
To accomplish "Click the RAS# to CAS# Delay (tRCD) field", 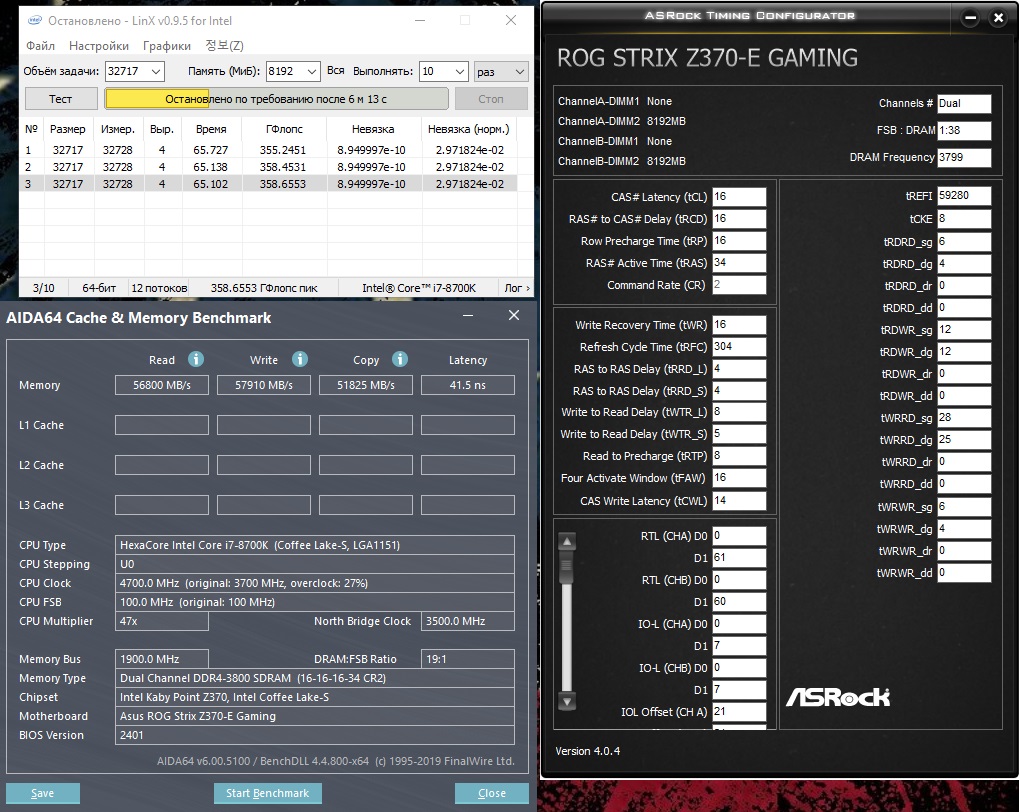I will (739, 219).
